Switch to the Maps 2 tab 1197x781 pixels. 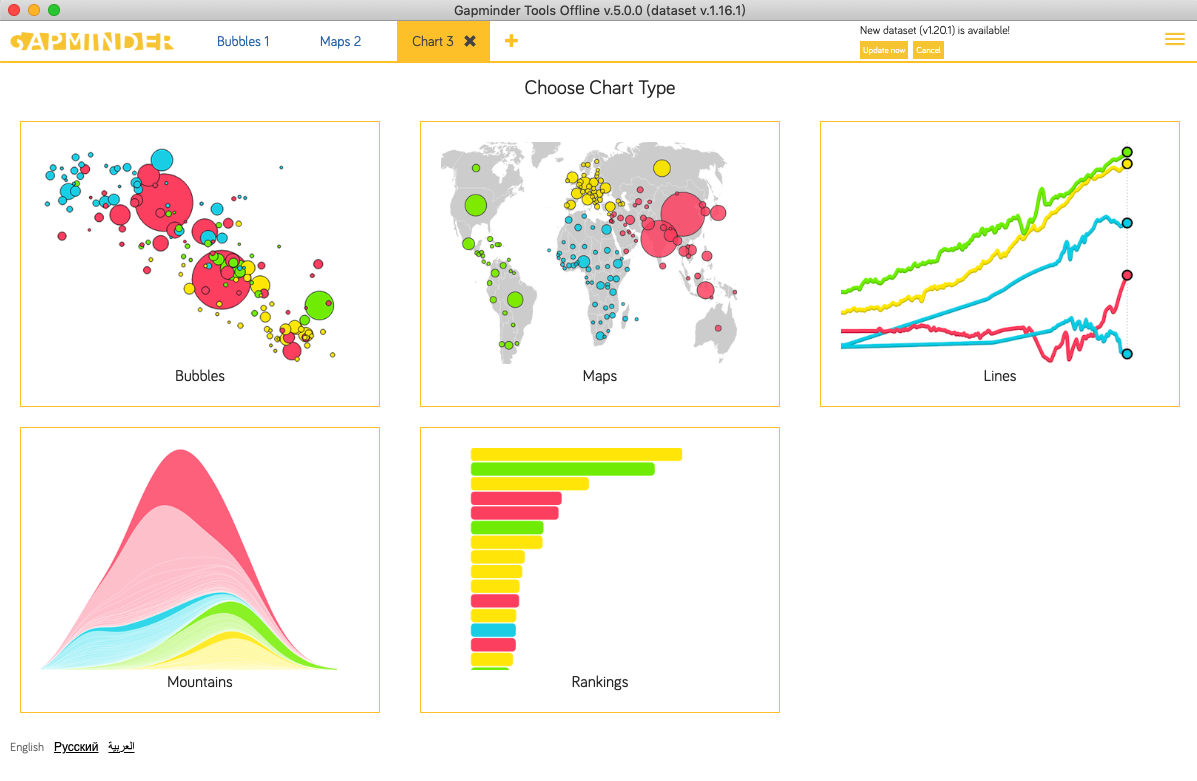coord(340,41)
